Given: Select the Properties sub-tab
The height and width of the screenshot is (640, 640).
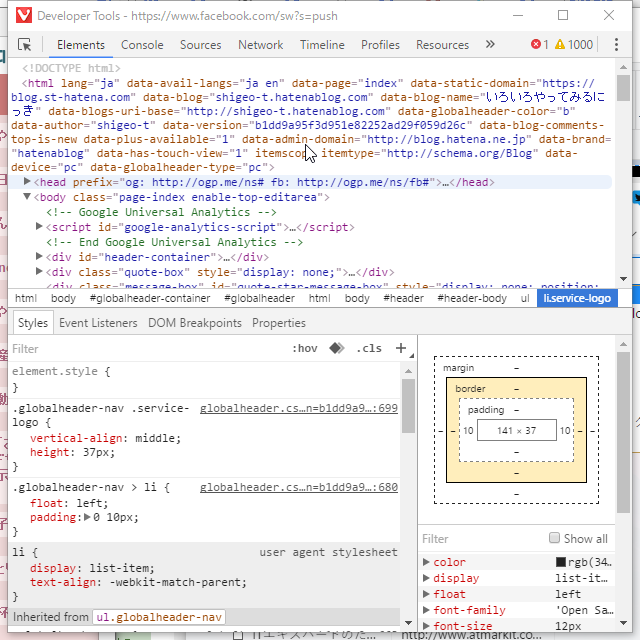Looking at the screenshot, I should pos(279,323).
